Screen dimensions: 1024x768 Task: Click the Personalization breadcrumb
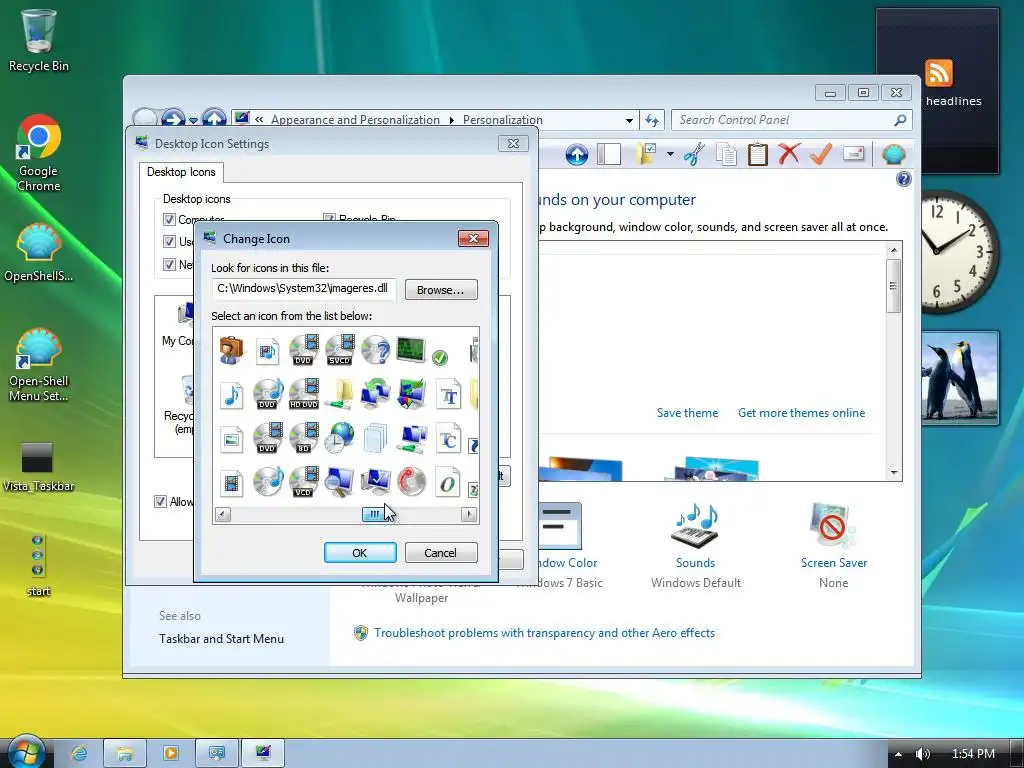502,120
